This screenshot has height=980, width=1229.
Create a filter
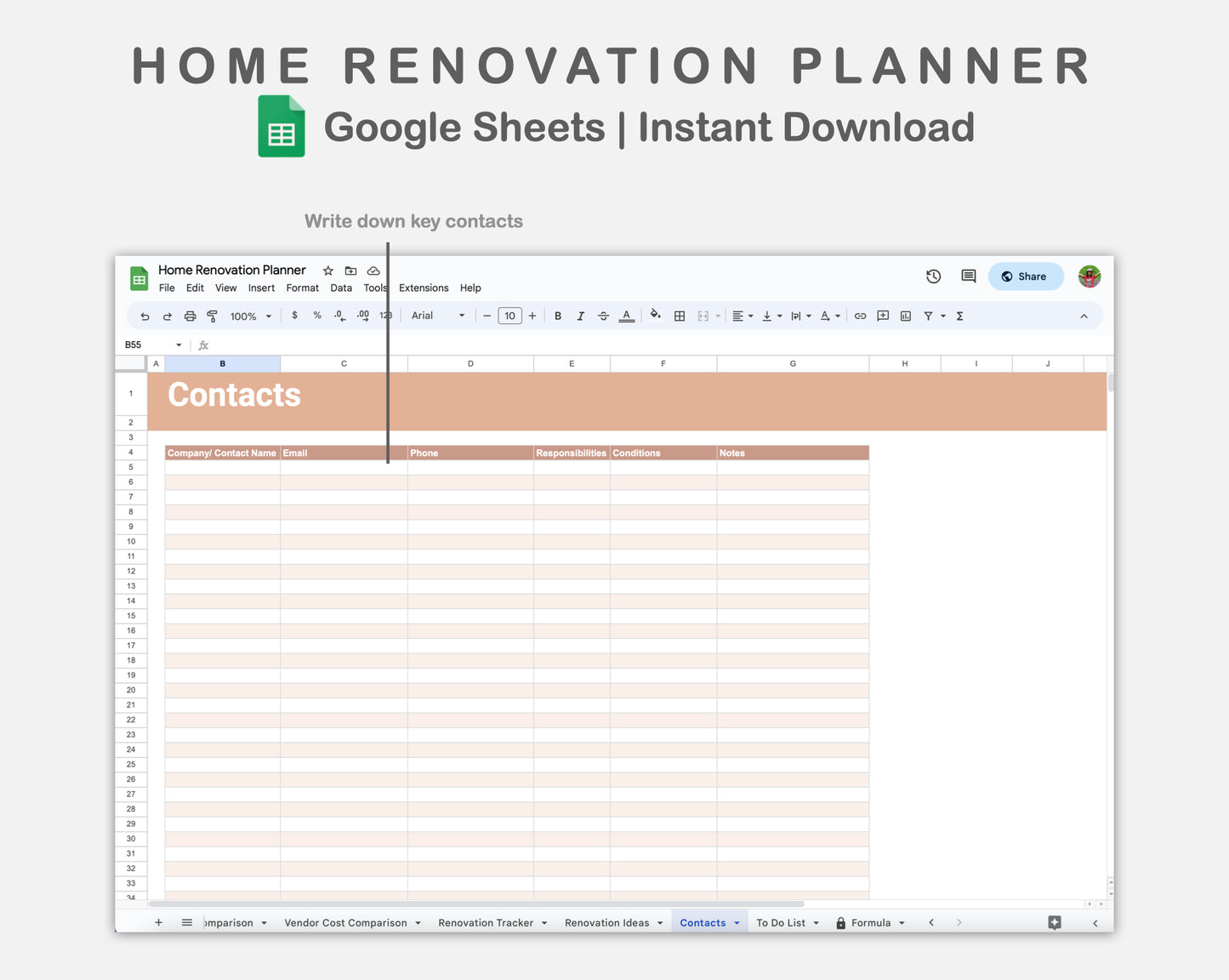coord(929,316)
